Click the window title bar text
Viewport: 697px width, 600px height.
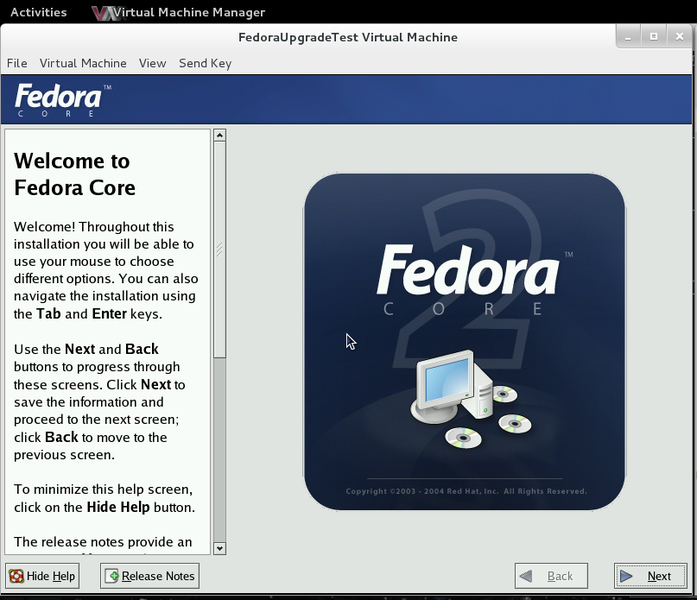[x=348, y=37]
